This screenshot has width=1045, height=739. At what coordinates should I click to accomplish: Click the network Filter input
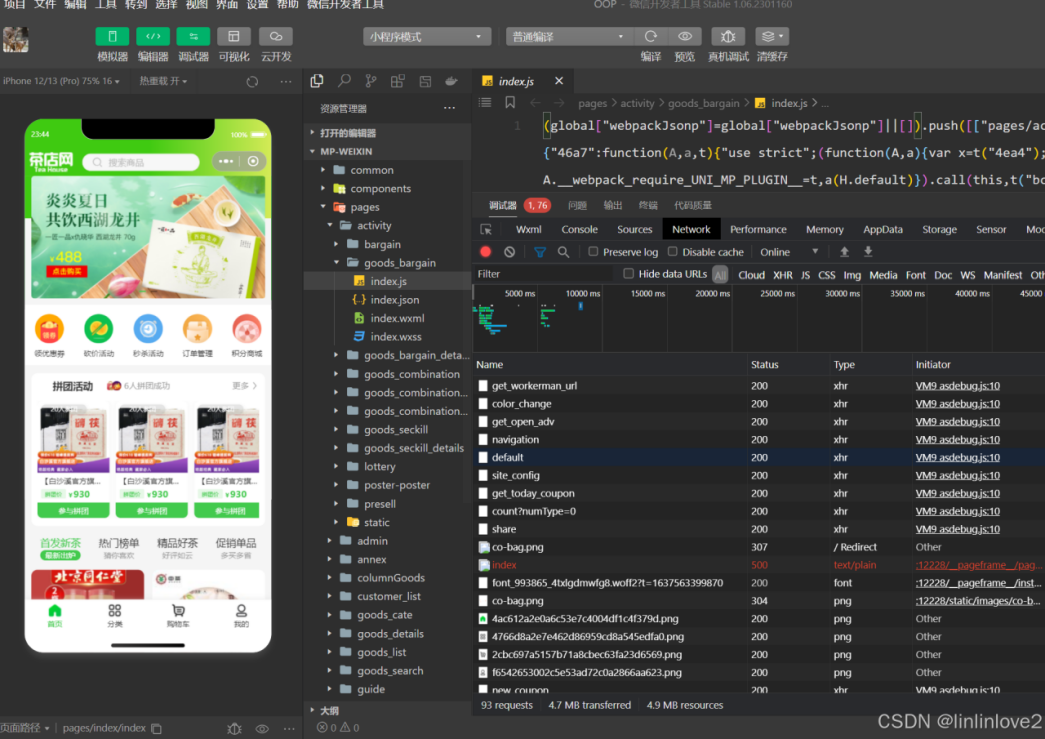[x=543, y=274]
